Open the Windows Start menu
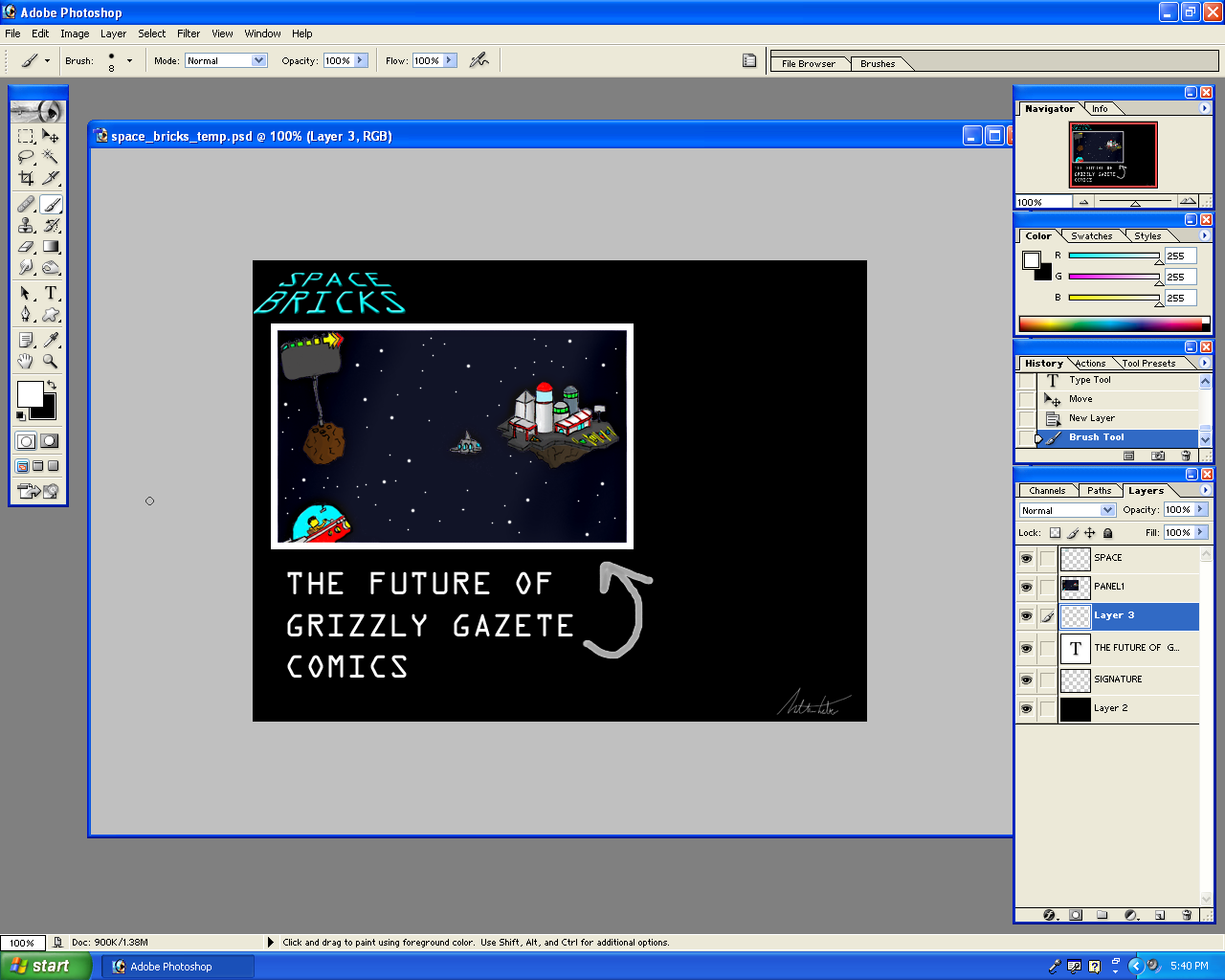Viewport: 1225px width, 980px height. tap(45, 966)
